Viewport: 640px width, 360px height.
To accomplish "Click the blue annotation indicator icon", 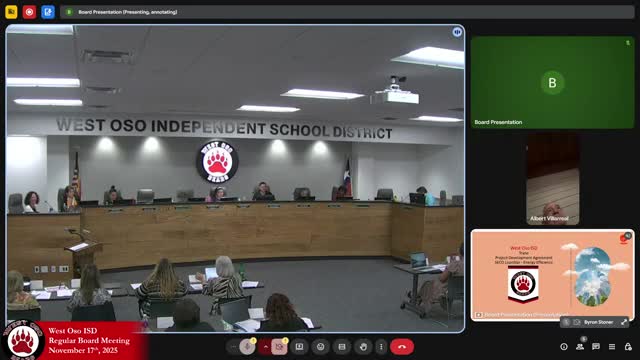I will coord(48,12).
